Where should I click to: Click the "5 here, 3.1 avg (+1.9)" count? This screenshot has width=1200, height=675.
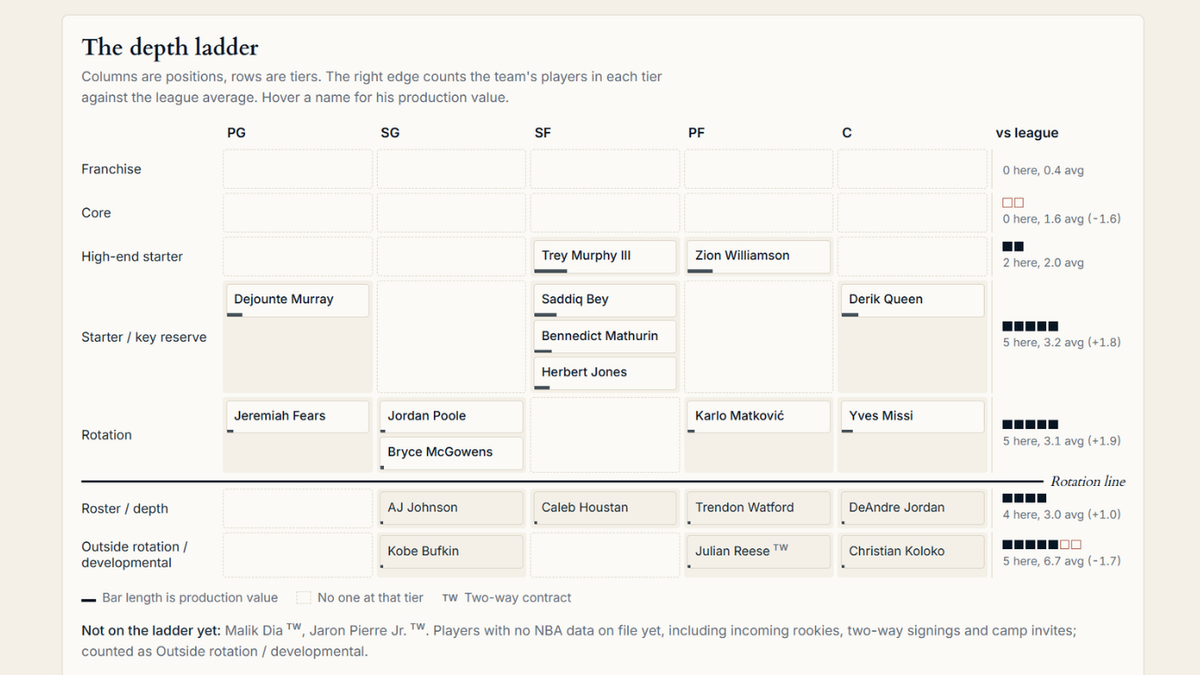[x=1062, y=441]
